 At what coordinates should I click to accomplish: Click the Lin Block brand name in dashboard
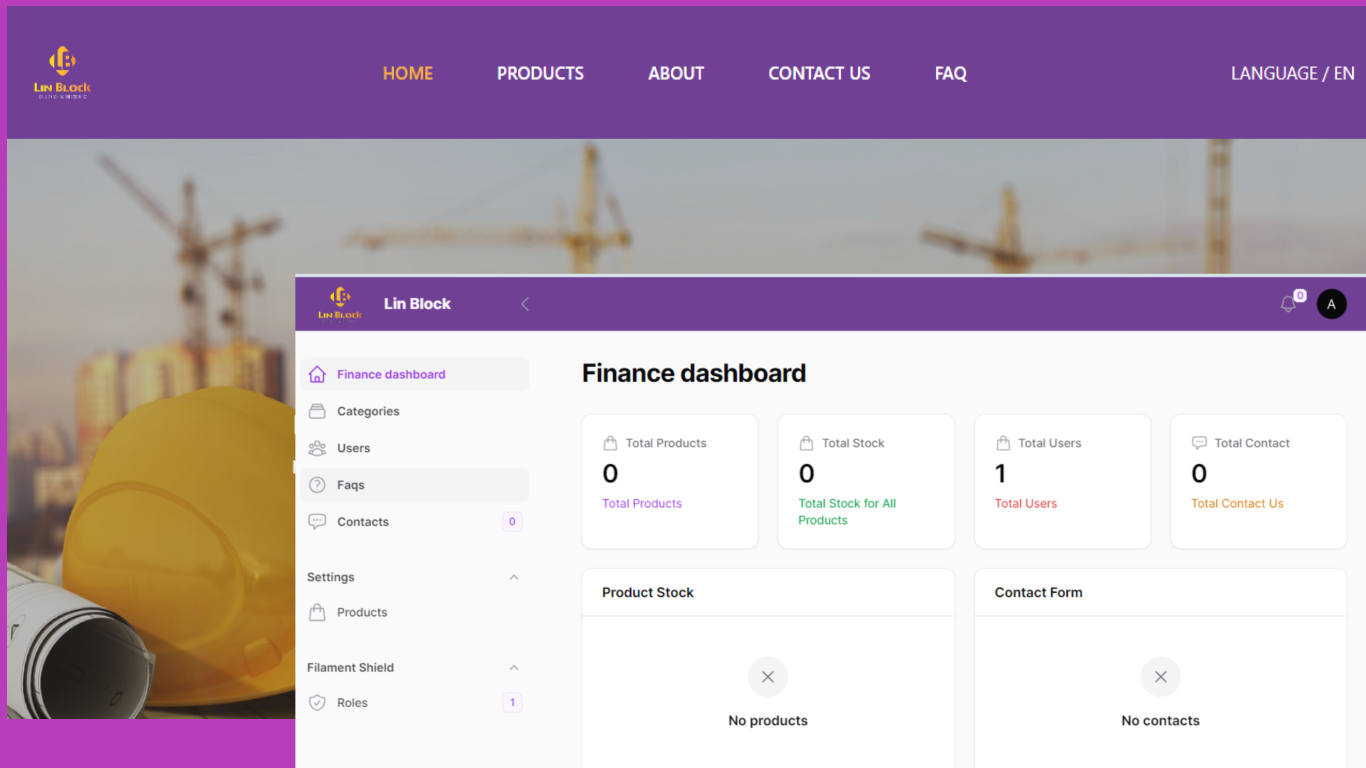(x=417, y=304)
